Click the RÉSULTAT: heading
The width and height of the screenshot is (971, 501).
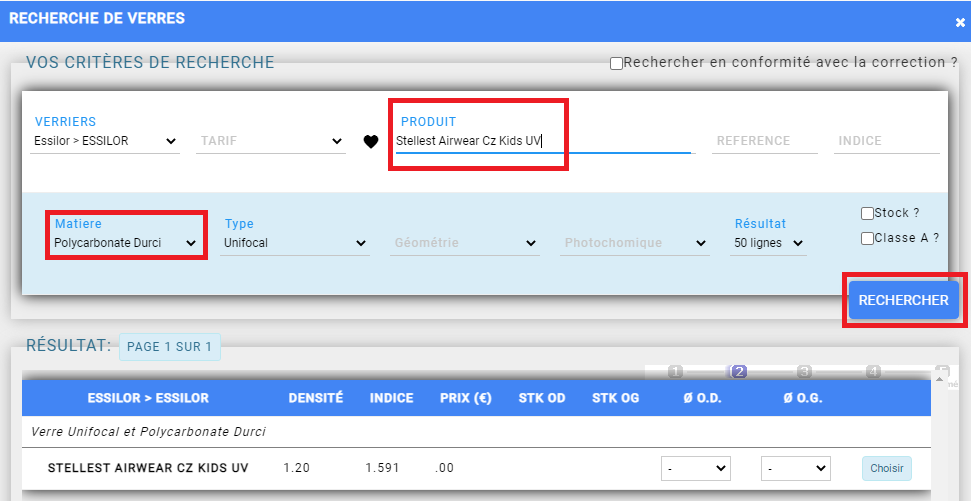pyautogui.click(x=69, y=346)
